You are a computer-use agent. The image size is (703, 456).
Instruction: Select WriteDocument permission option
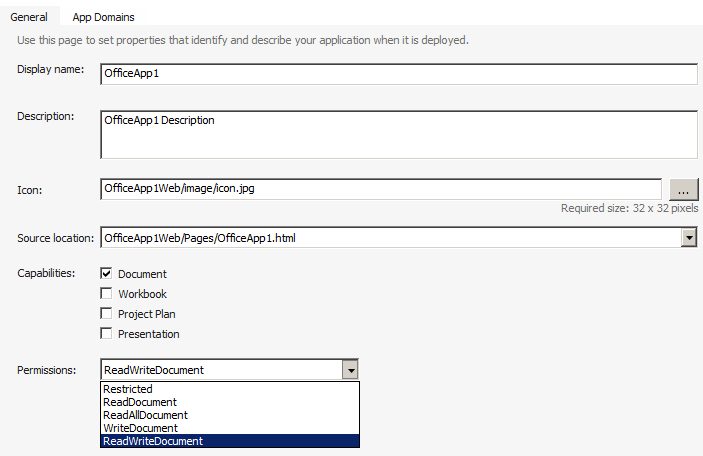230,428
